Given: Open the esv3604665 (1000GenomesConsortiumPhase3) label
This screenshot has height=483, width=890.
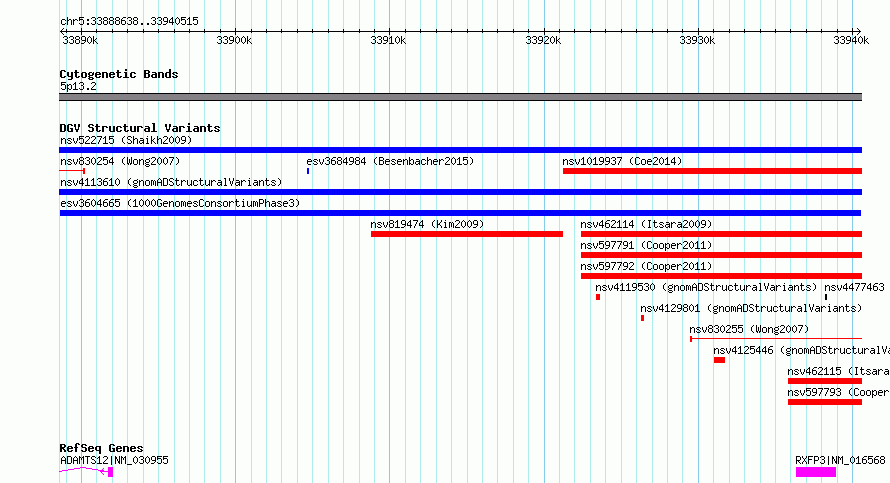Looking at the screenshot, I should pos(180,203).
